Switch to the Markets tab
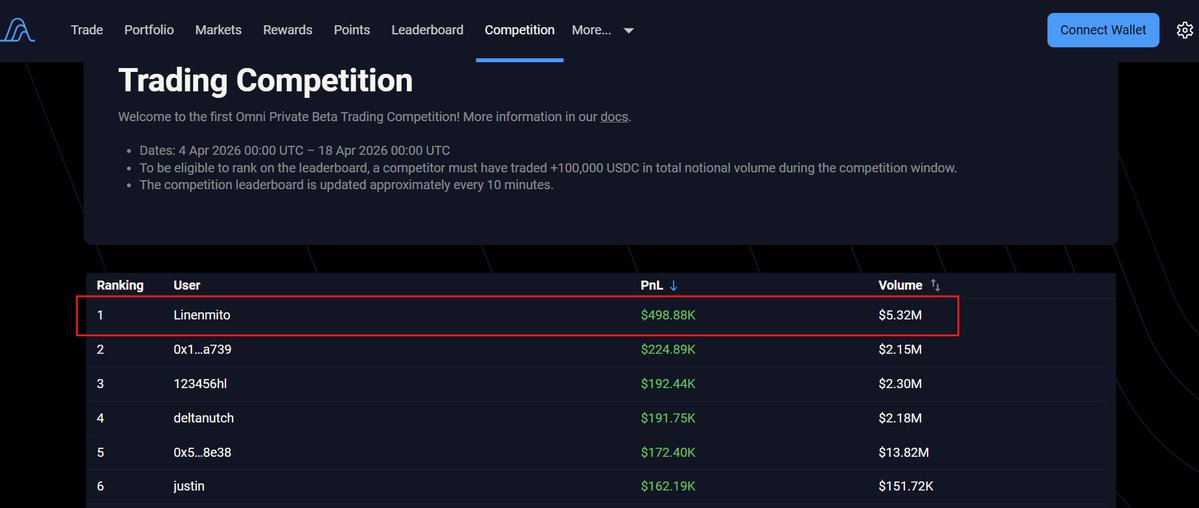Image resolution: width=1199 pixels, height=508 pixels. click(218, 30)
